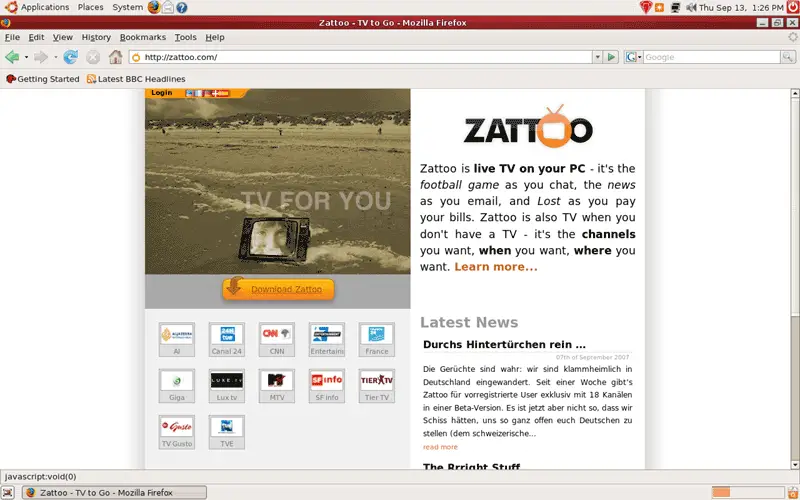The height and width of the screenshot is (500, 800).
Task: Click the page vertical scrollbar
Action: point(795,279)
